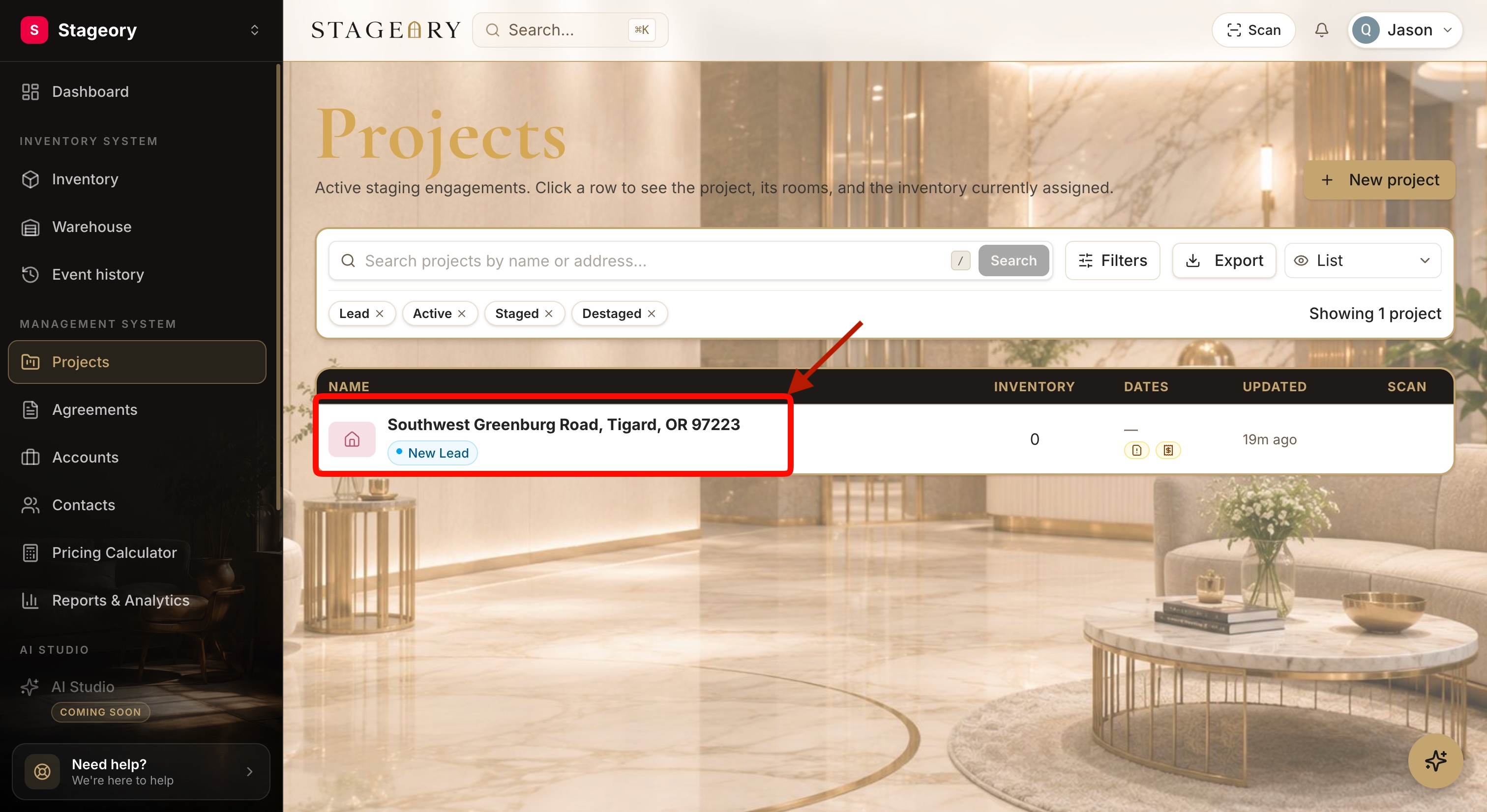Open Dashboard from the sidebar

coord(136,92)
